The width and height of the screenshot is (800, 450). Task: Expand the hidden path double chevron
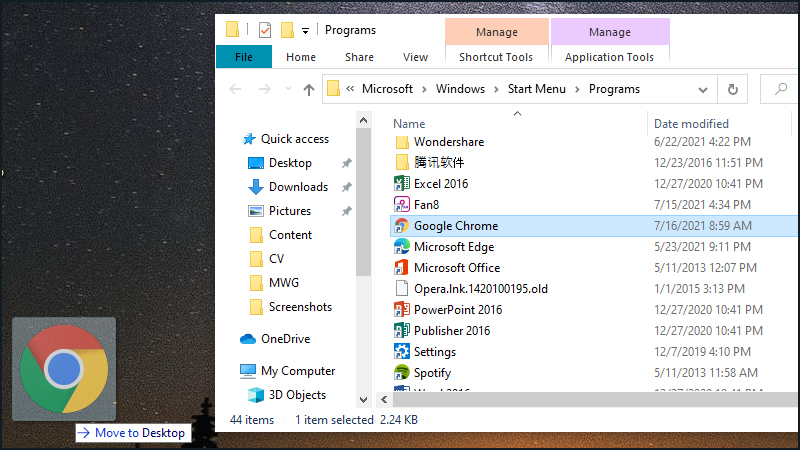point(350,89)
